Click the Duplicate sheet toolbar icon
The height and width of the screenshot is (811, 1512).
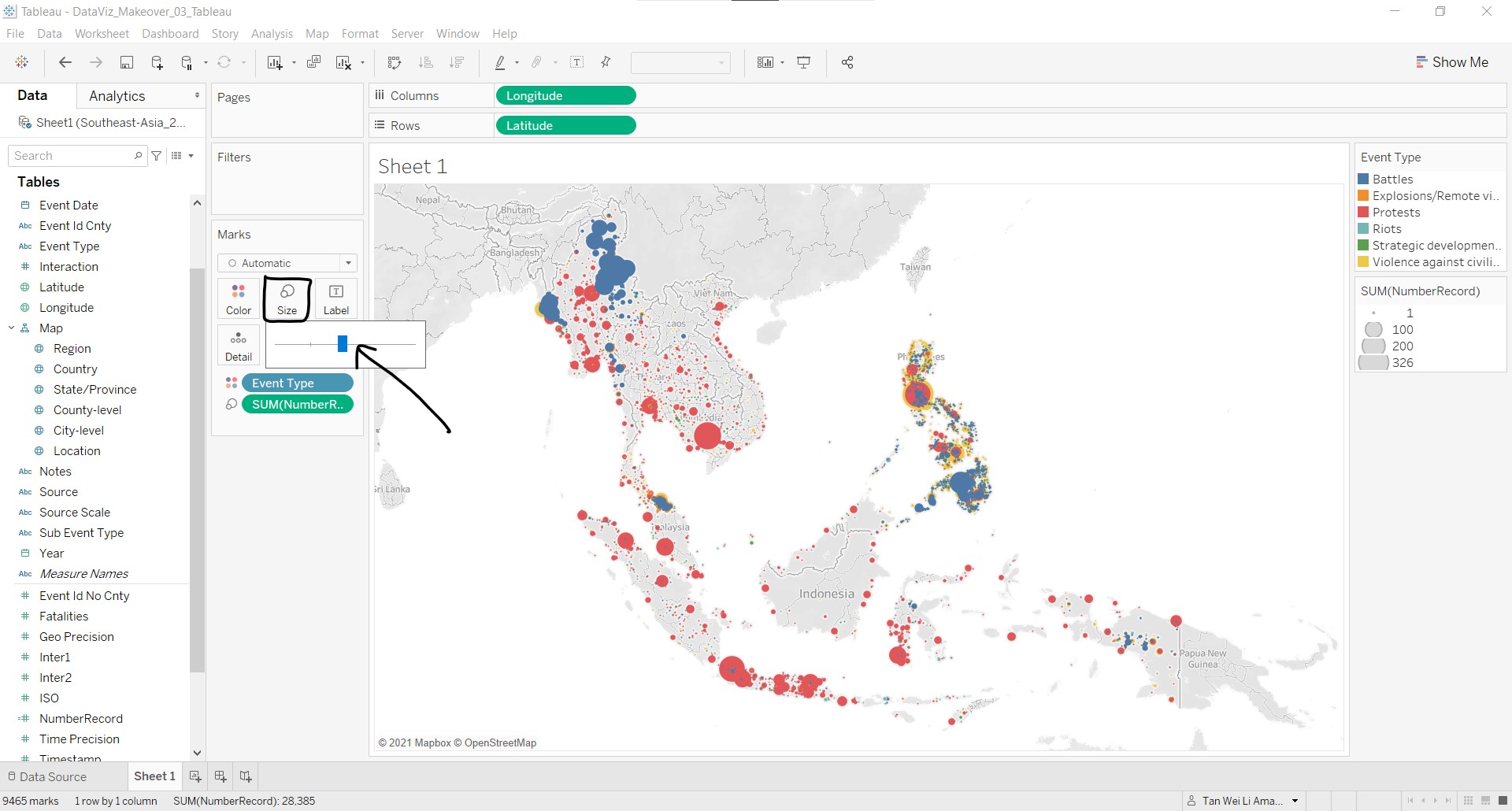313,63
